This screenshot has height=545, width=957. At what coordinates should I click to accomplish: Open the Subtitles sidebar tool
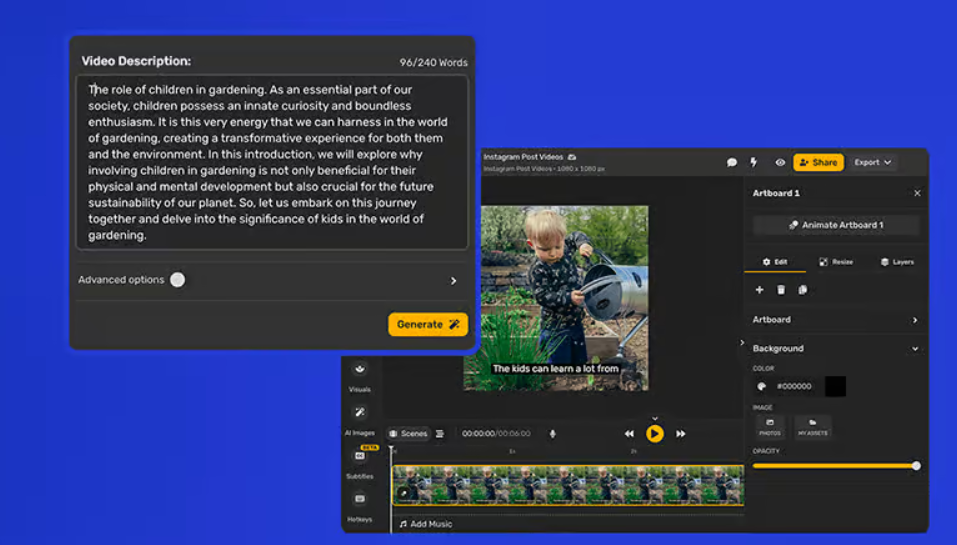click(360, 458)
